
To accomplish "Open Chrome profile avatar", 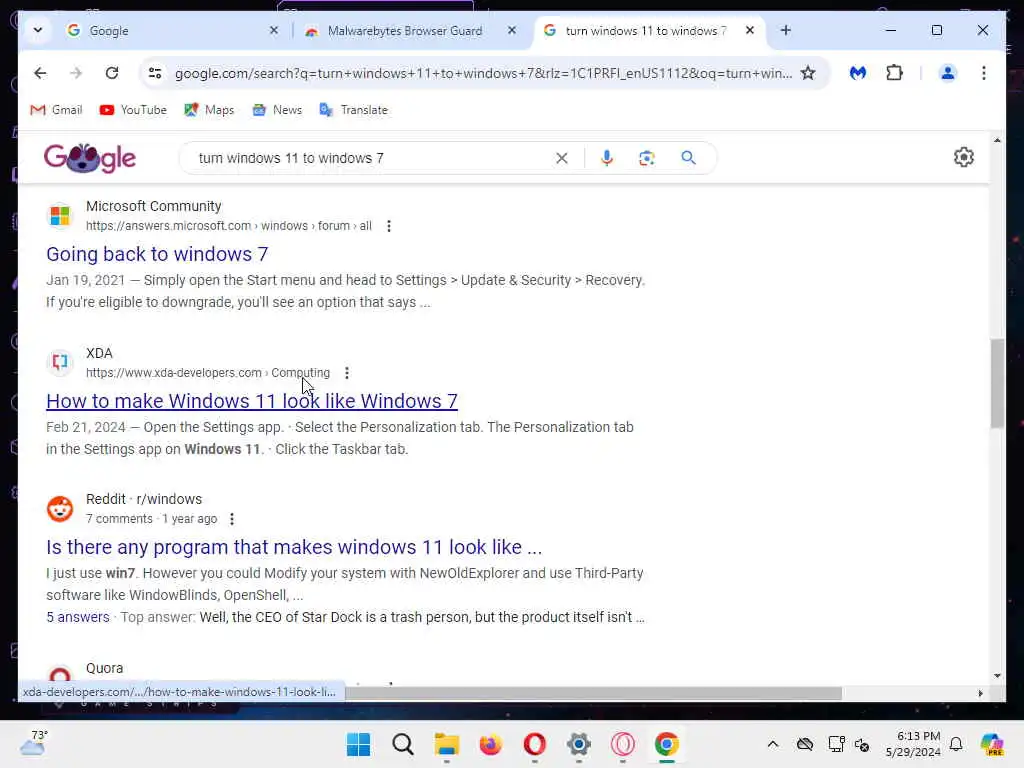I will pos(948,73).
